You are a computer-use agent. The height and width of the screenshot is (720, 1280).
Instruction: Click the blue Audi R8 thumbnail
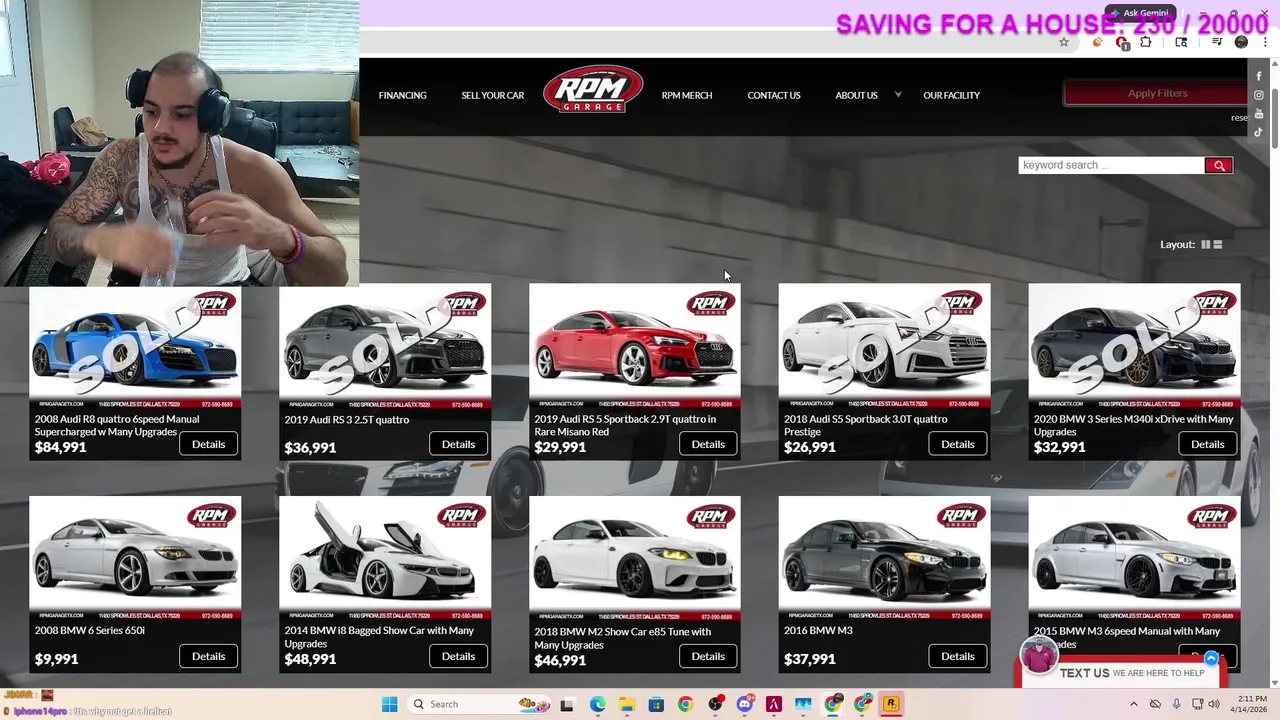click(x=135, y=347)
